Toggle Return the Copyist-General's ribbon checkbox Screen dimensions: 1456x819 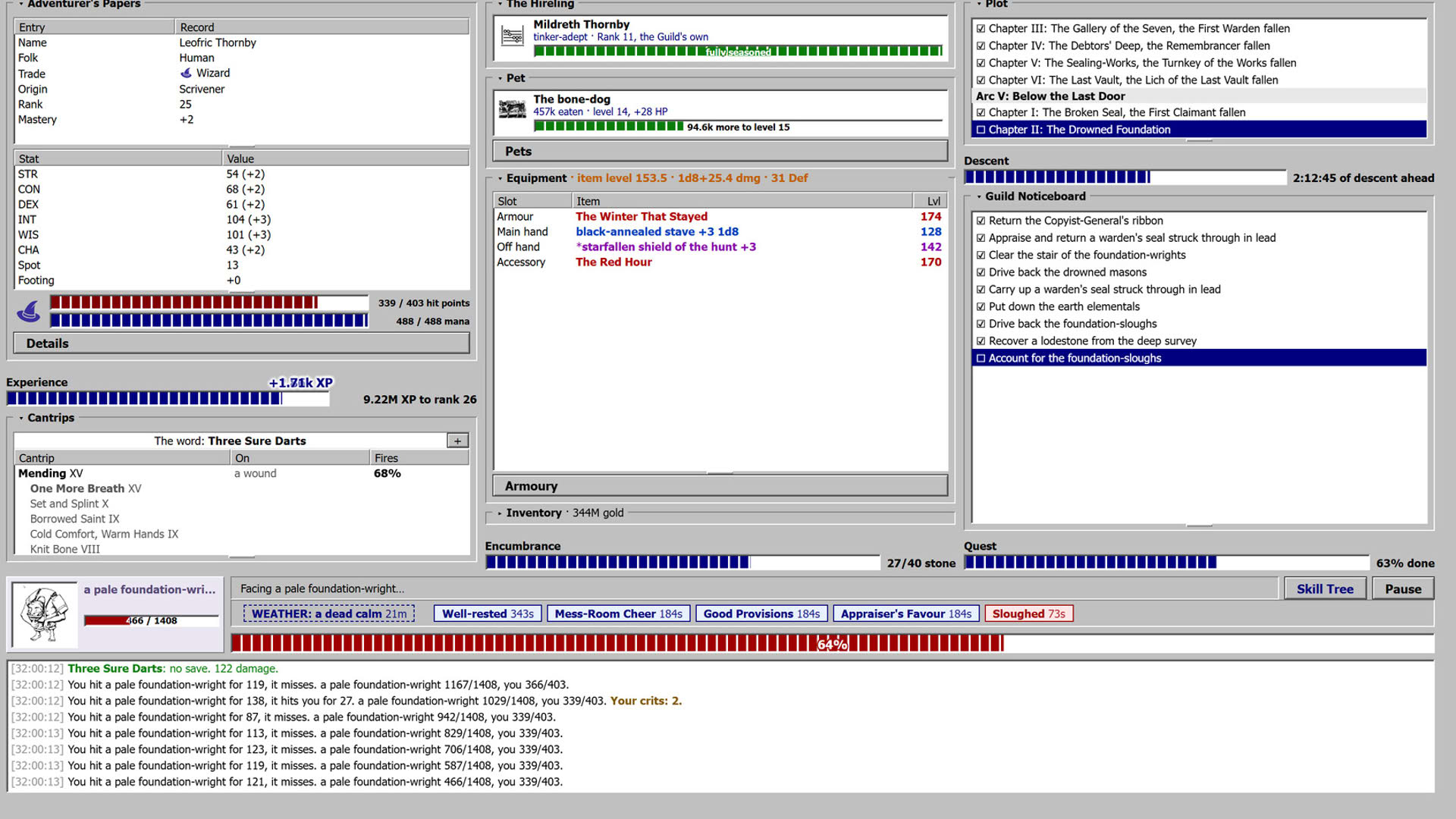(981, 221)
